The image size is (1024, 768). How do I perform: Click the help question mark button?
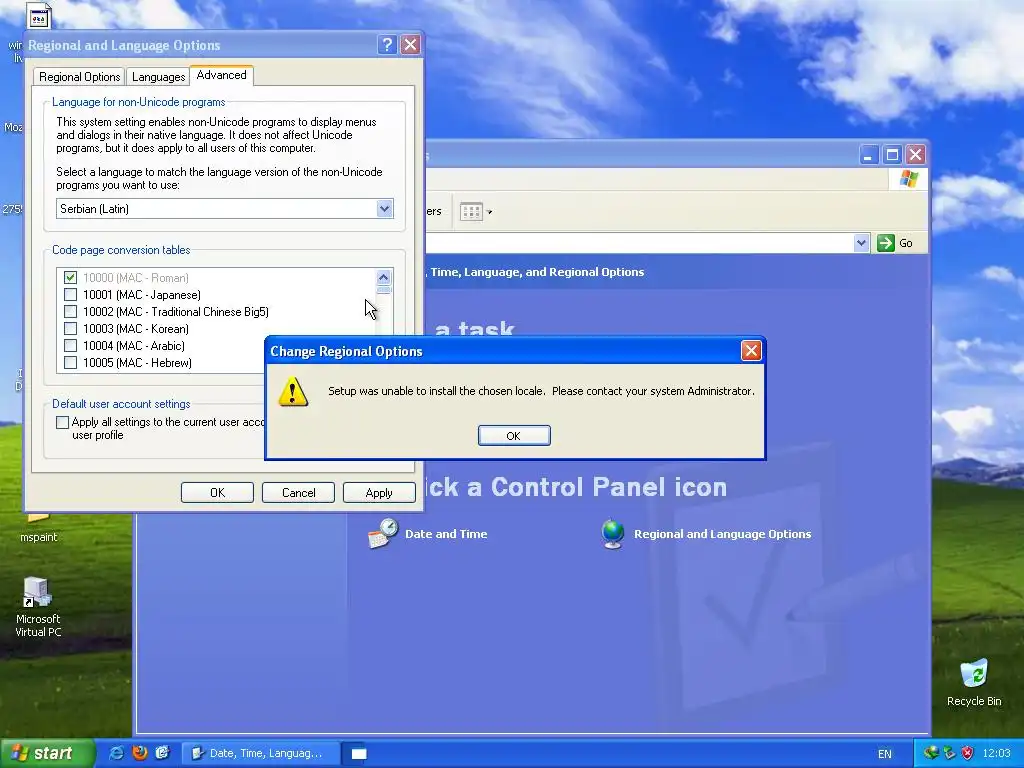[387, 44]
